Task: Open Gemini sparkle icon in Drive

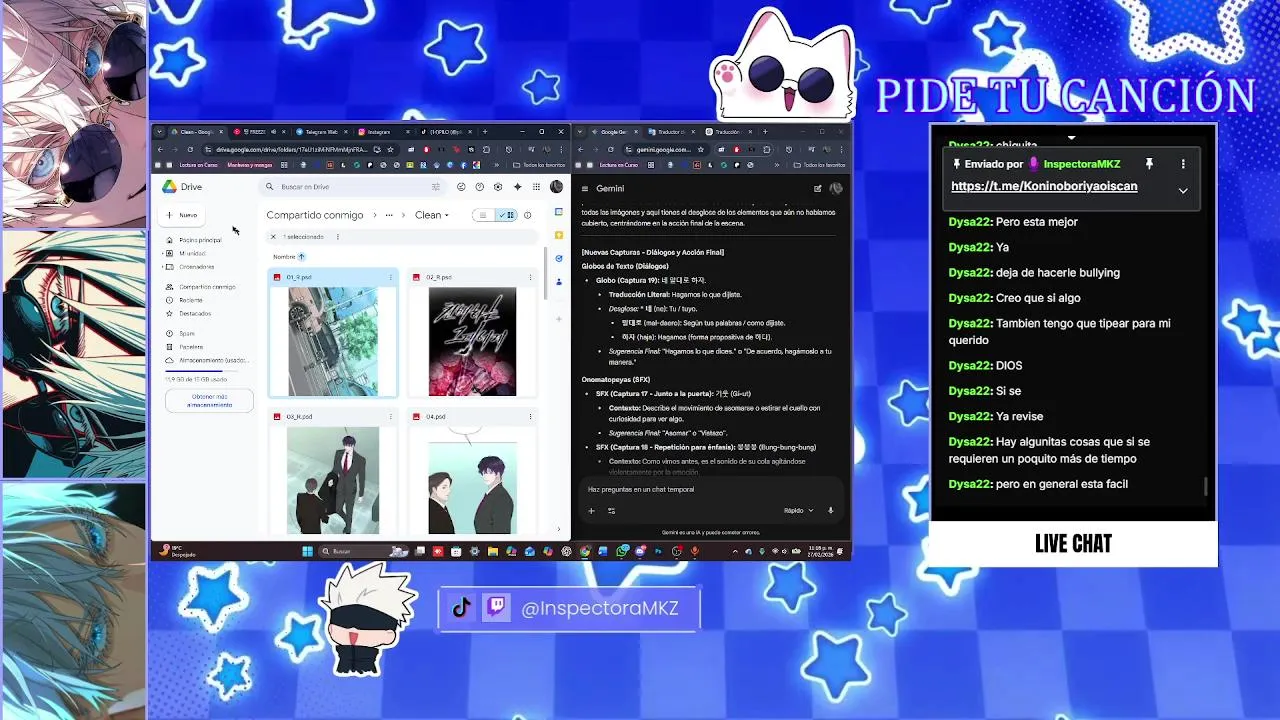Action: (517, 187)
